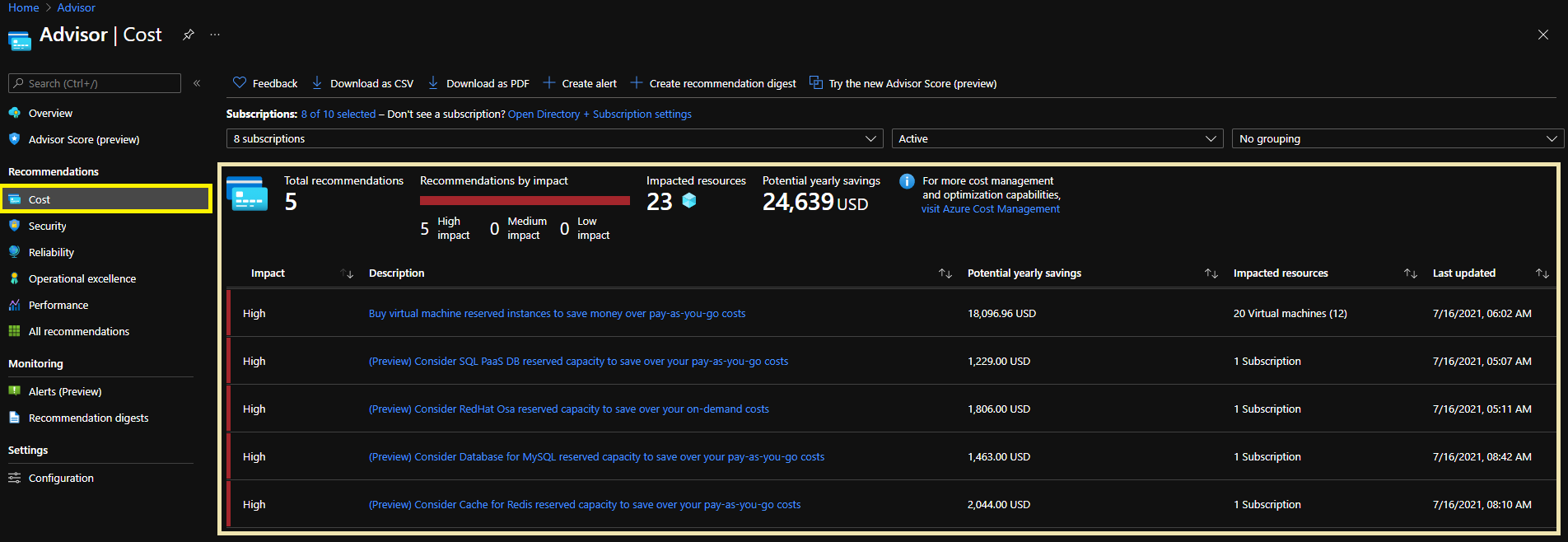Open Recommendation digests
Viewport: 1568px width, 542px height.
(x=89, y=418)
